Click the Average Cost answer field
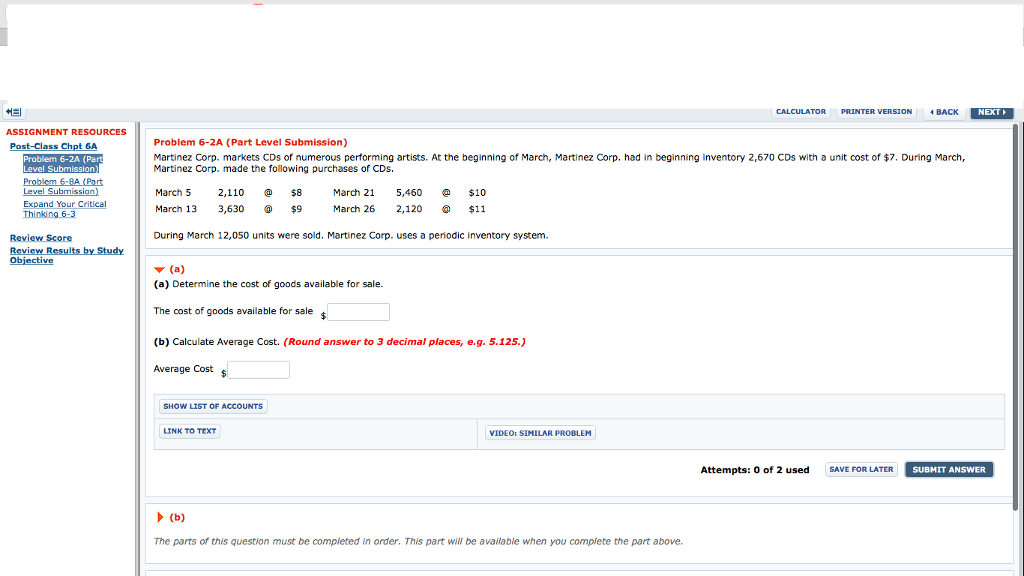 (257, 369)
